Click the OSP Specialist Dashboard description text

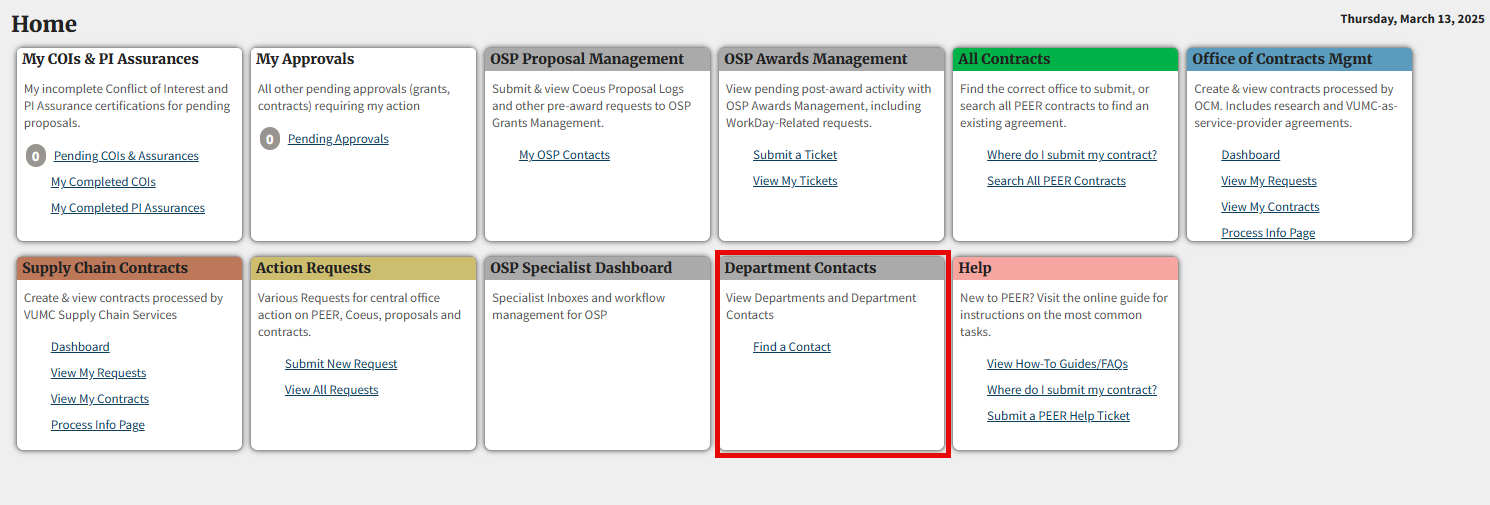[578, 306]
